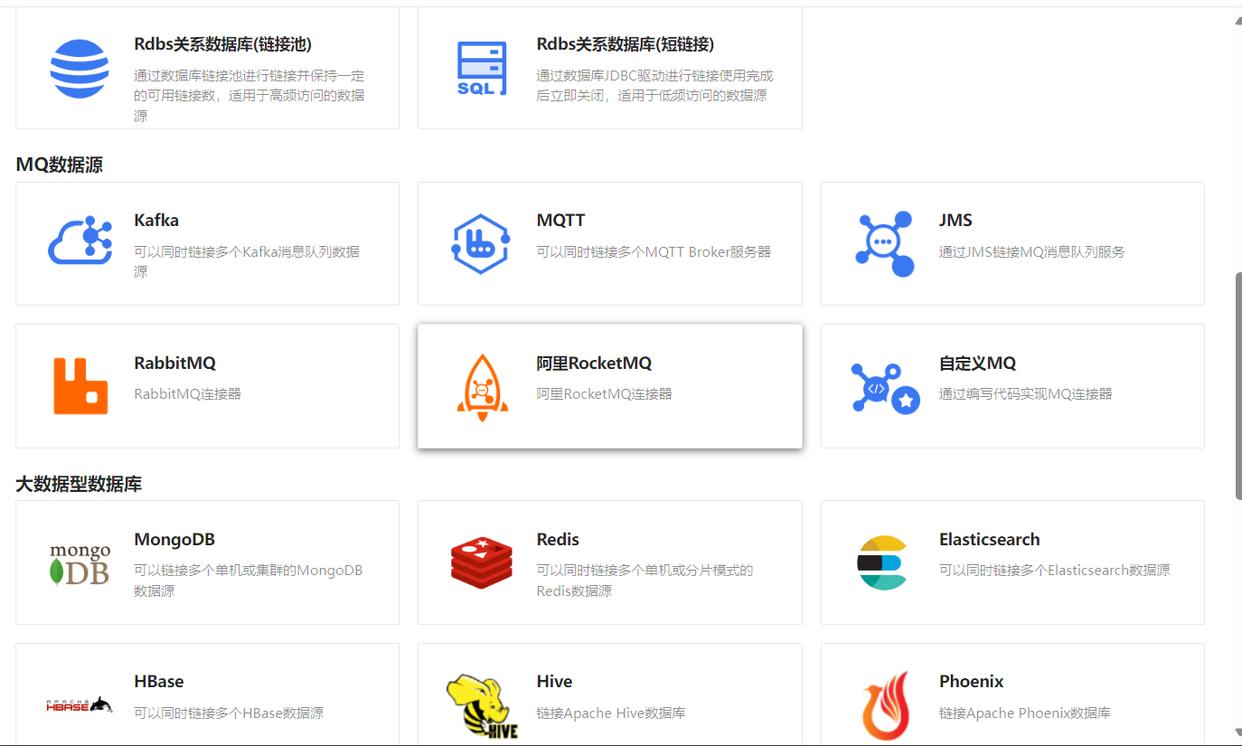This screenshot has height=746, width=1242.
Task: Pick the HBase title
Action: point(159,681)
